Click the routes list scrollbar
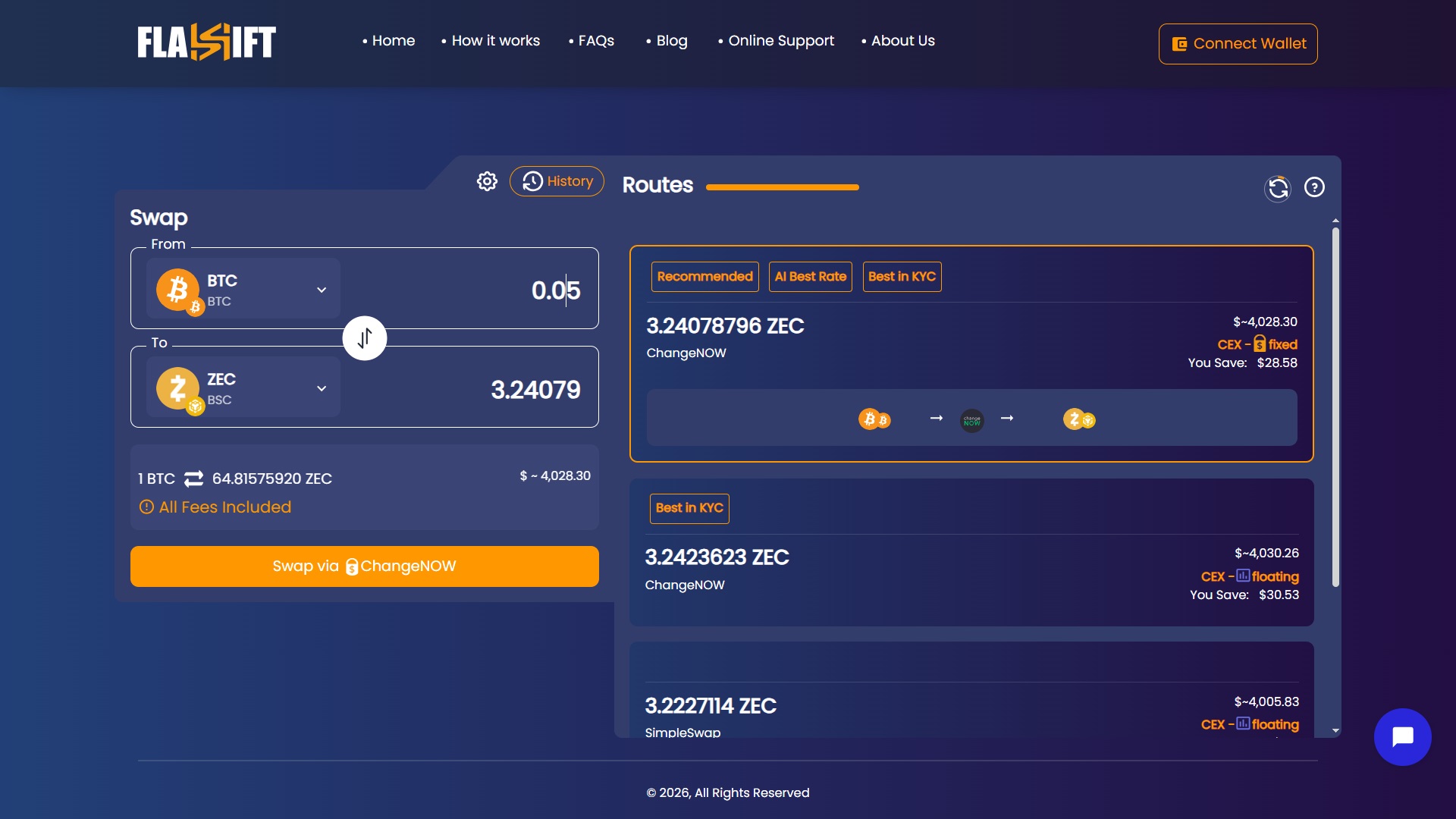Screen dimensions: 1456x819 coord(1335,406)
